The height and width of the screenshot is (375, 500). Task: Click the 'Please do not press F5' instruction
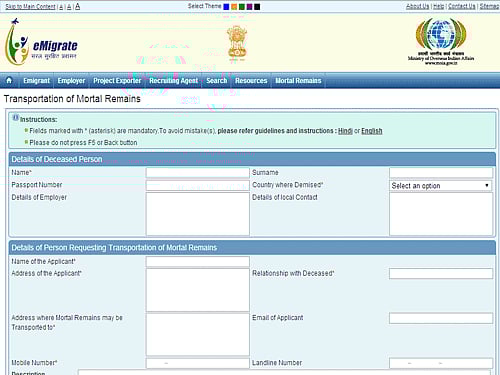click(x=83, y=143)
